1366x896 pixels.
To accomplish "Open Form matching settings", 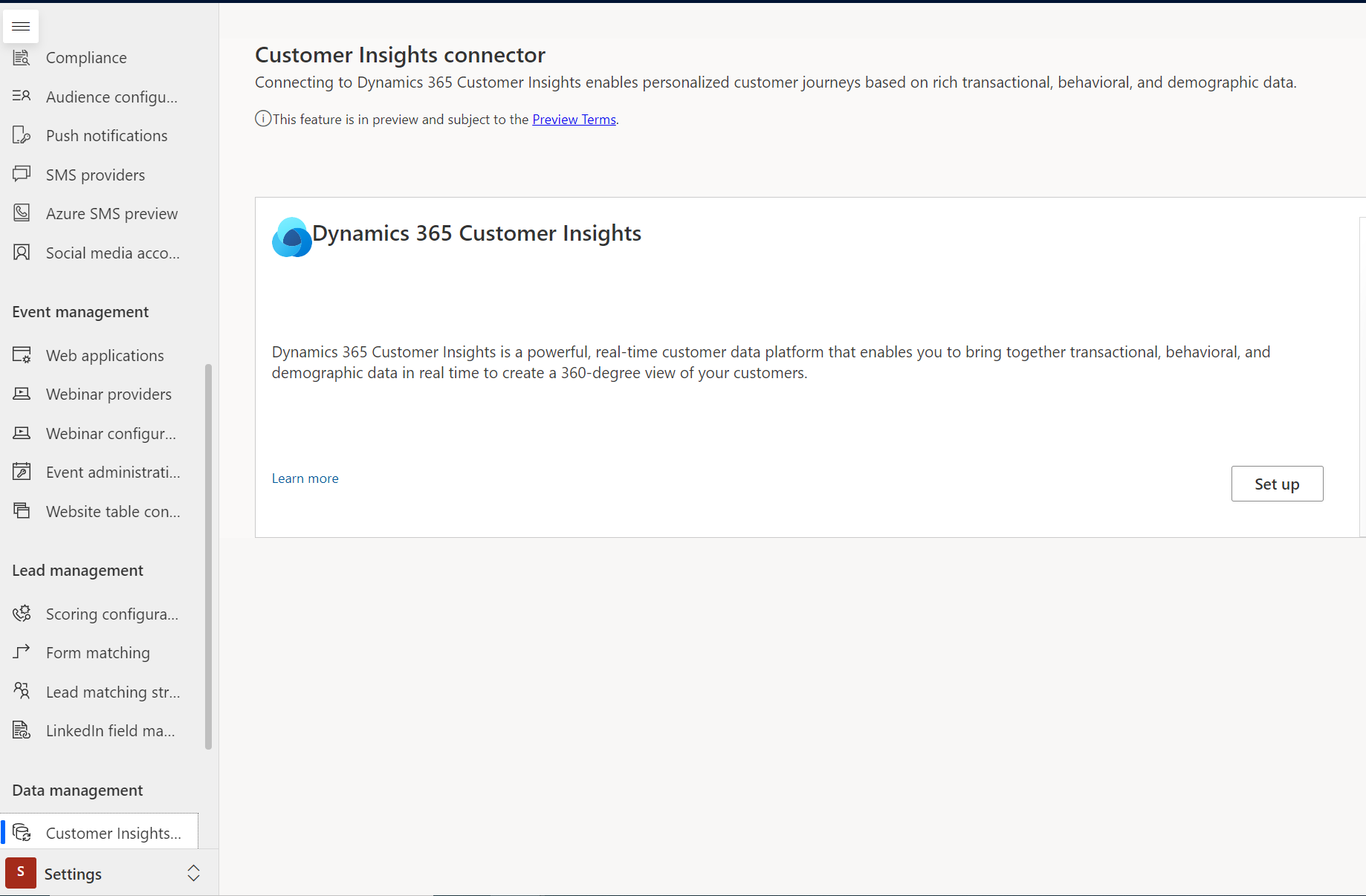I will pyautogui.click(x=100, y=652).
